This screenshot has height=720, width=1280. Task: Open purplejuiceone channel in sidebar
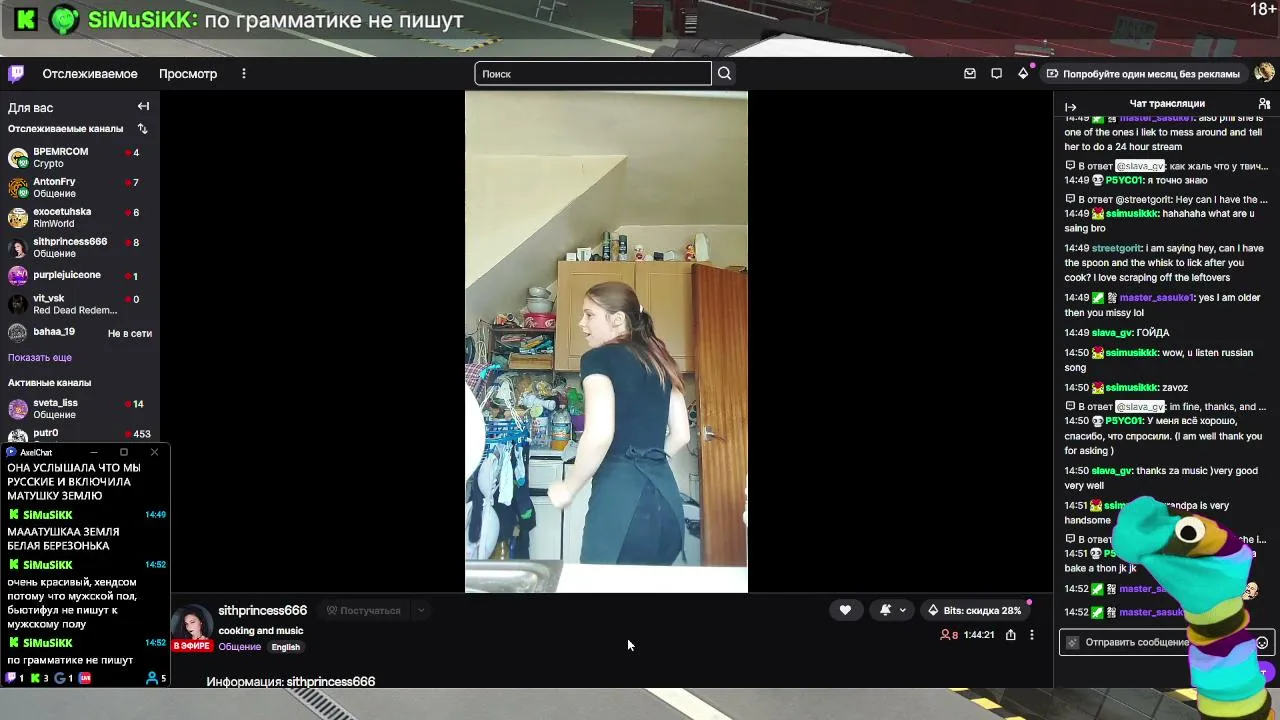(80, 275)
